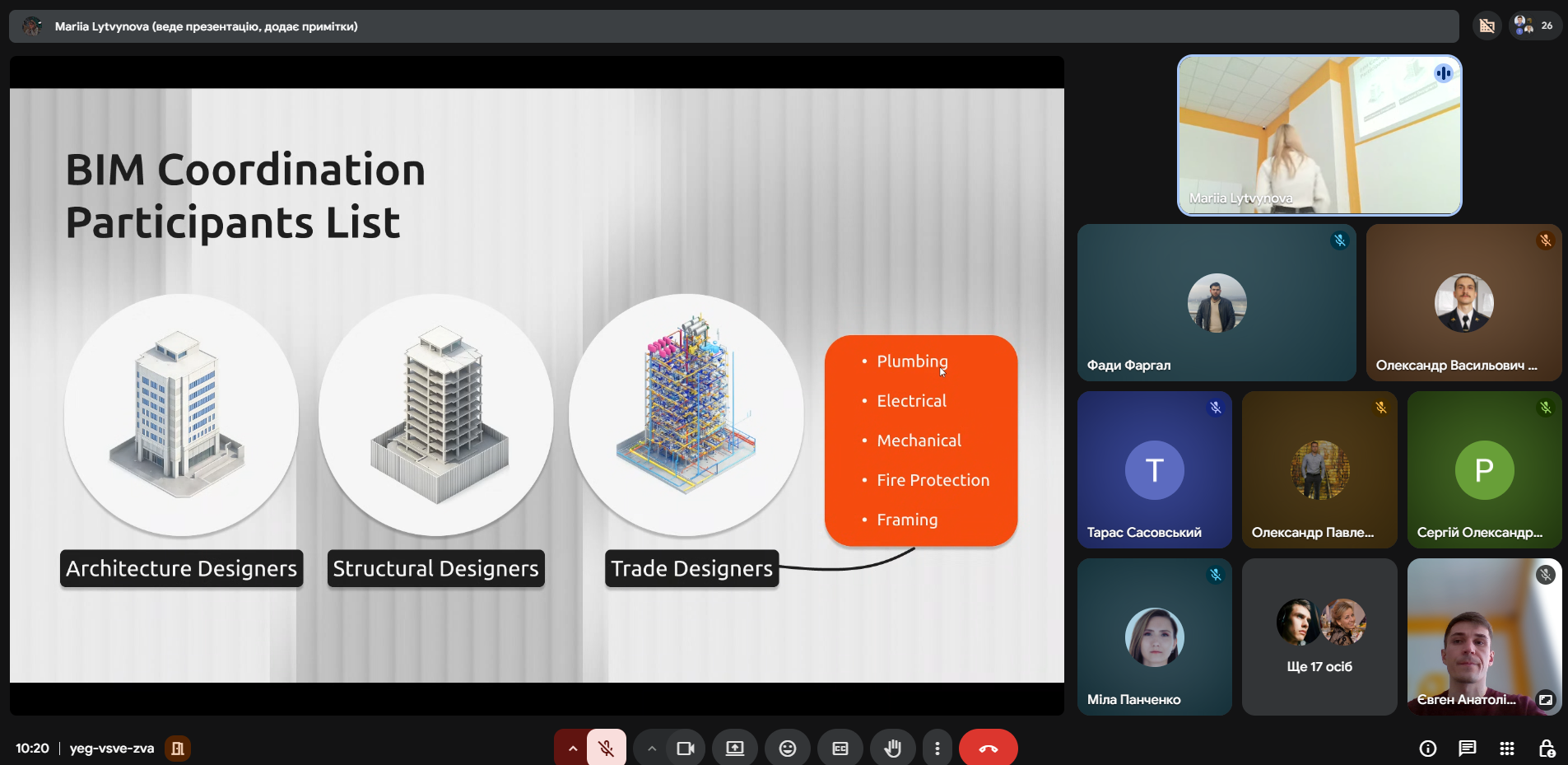This screenshot has width=1568, height=765.
Task: Click the architecture building model image
Action: coord(181,415)
